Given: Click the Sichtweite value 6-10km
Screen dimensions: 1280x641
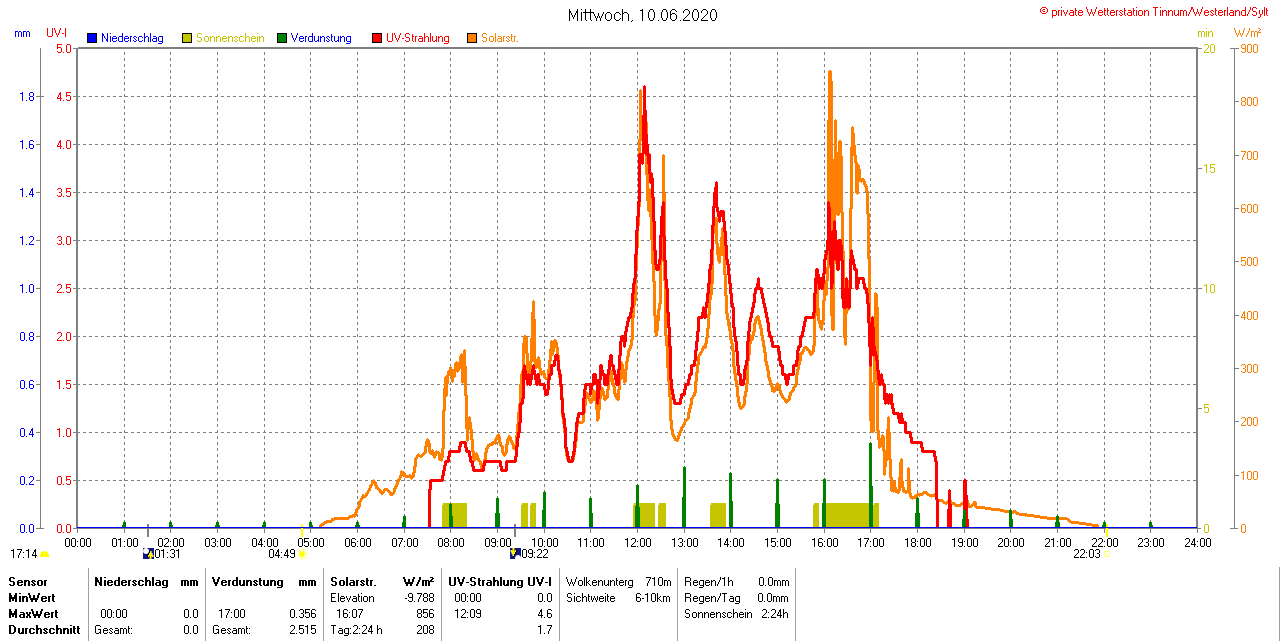Looking at the screenshot, I should [654, 597].
